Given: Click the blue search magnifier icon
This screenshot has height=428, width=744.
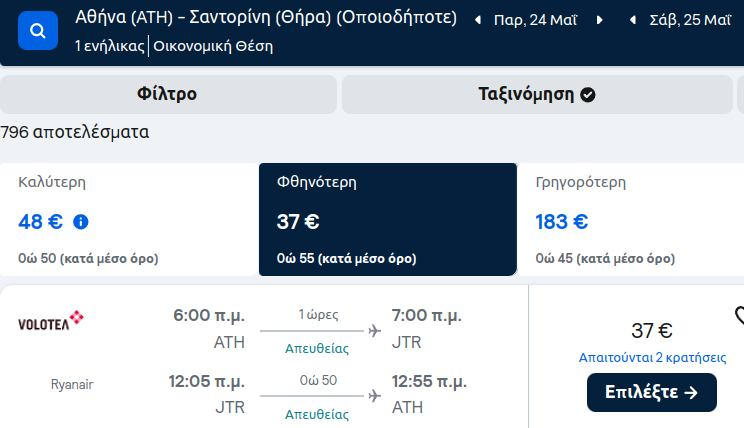Looking at the screenshot, I should click(x=38, y=31).
